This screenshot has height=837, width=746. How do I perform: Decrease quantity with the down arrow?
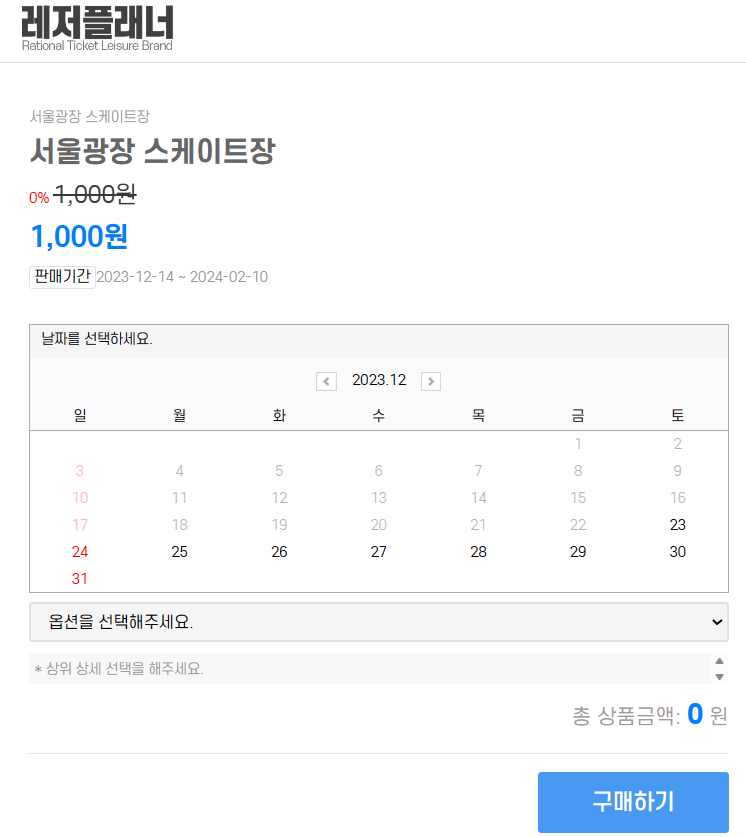click(x=719, y=677)
